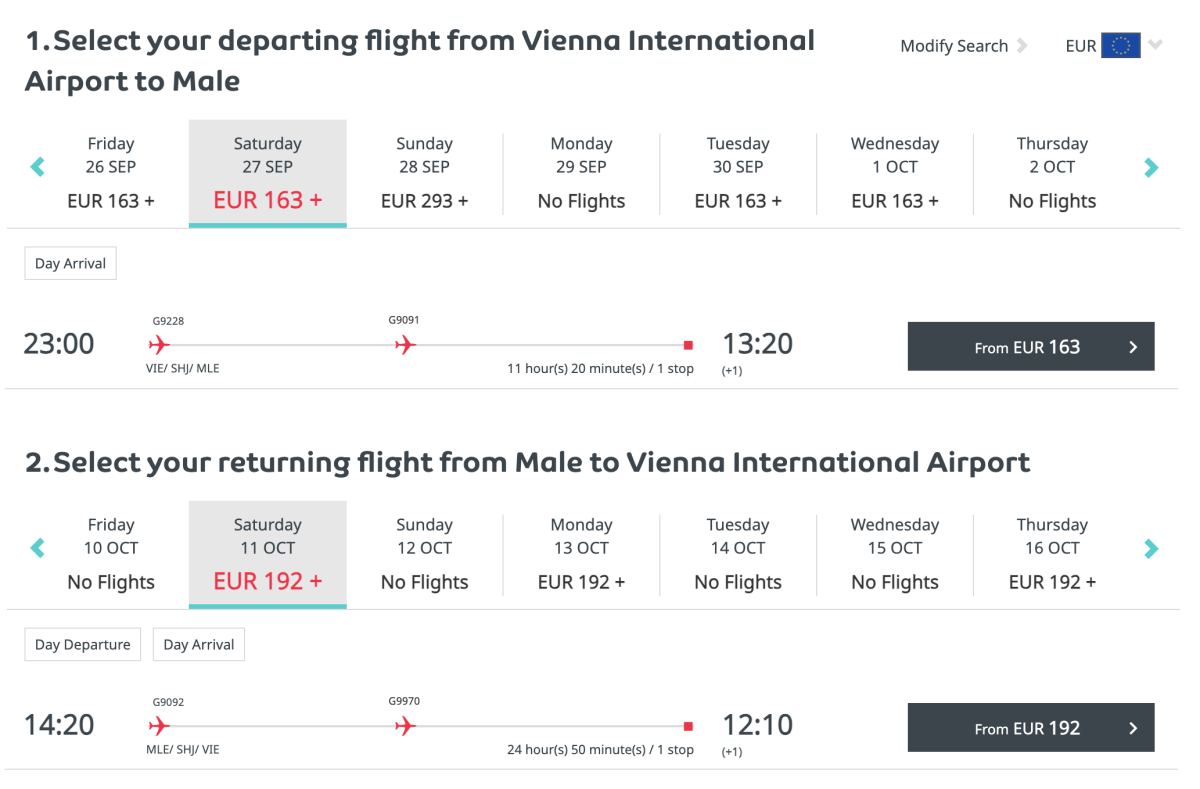Toggle Day Departure filter for returning flights
Viewport: 1200px width, 789px height.
click(x=82, y=645)
